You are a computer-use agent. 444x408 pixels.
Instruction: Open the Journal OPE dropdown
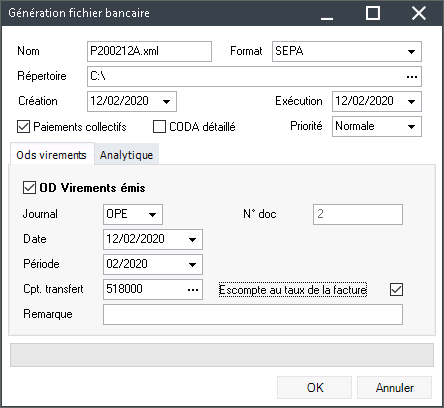[152, 215]
